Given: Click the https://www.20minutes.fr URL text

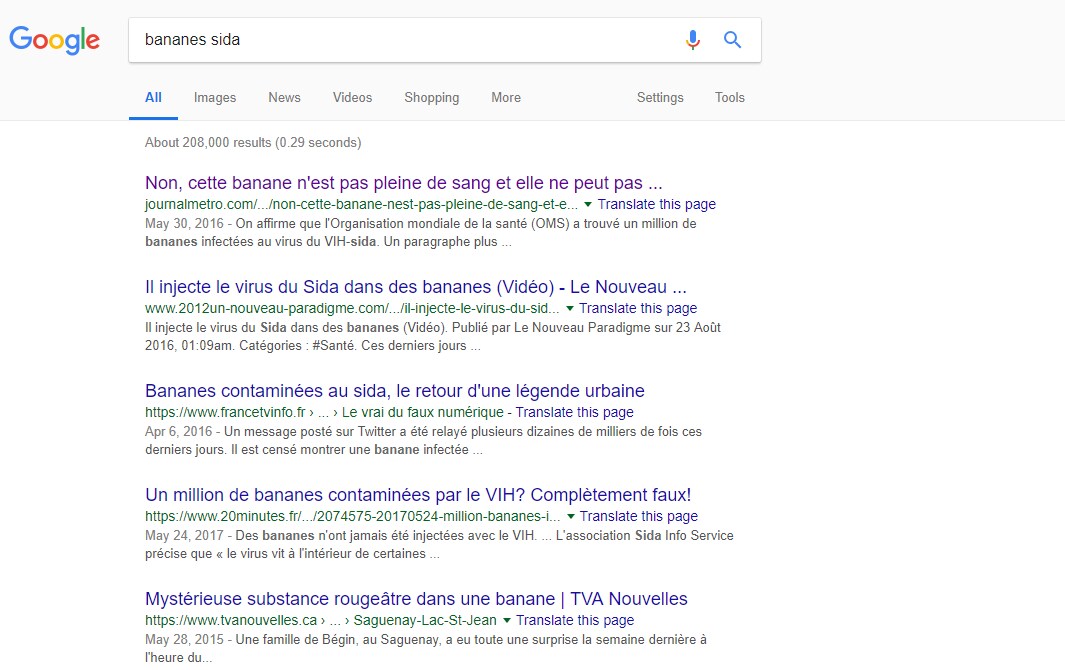Looking at the screenshot, I should [353, 516].
